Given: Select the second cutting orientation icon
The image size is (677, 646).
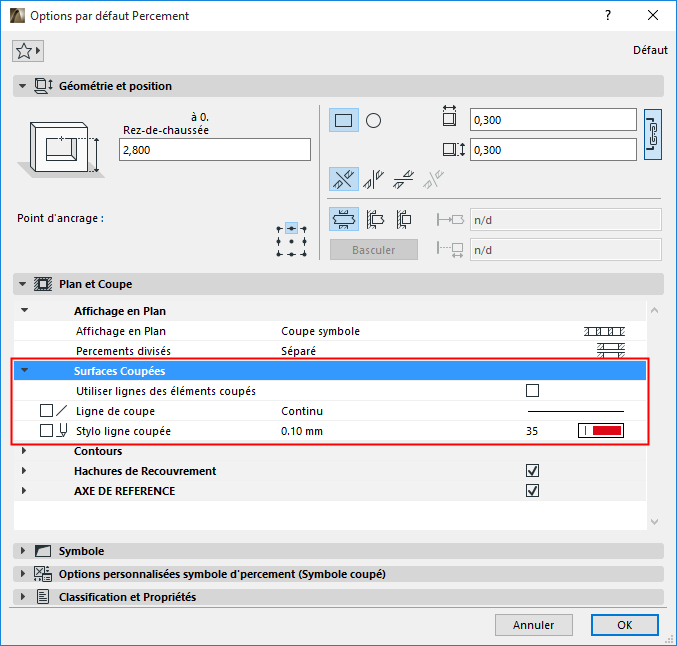Looking at the screenshot, I should [373, 179].
